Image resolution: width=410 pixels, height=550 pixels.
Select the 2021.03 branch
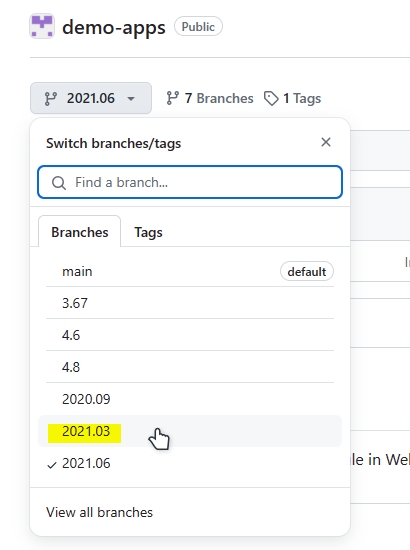click(190, 431)
